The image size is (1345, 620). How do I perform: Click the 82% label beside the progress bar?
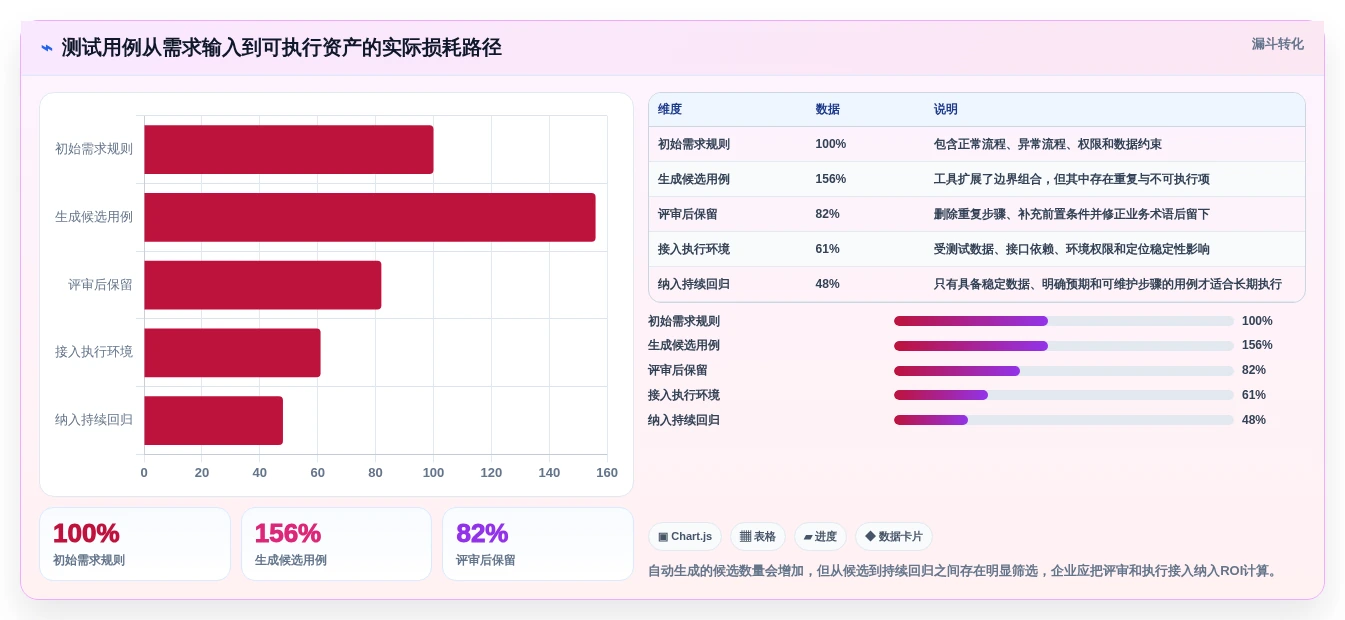(1254, 370)
